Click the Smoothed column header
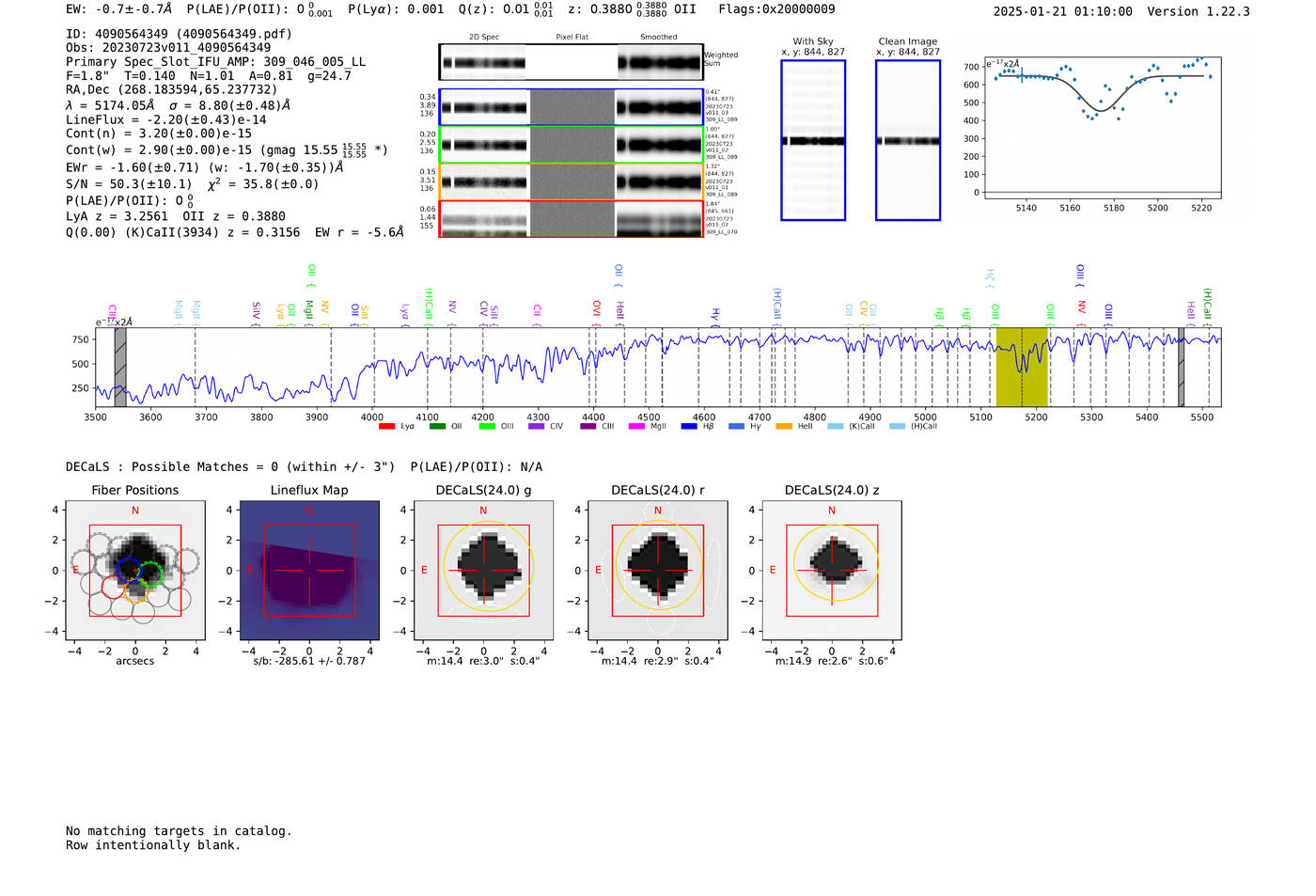Viewport: 1316px width, 896px height. click(x=658, y=38)
